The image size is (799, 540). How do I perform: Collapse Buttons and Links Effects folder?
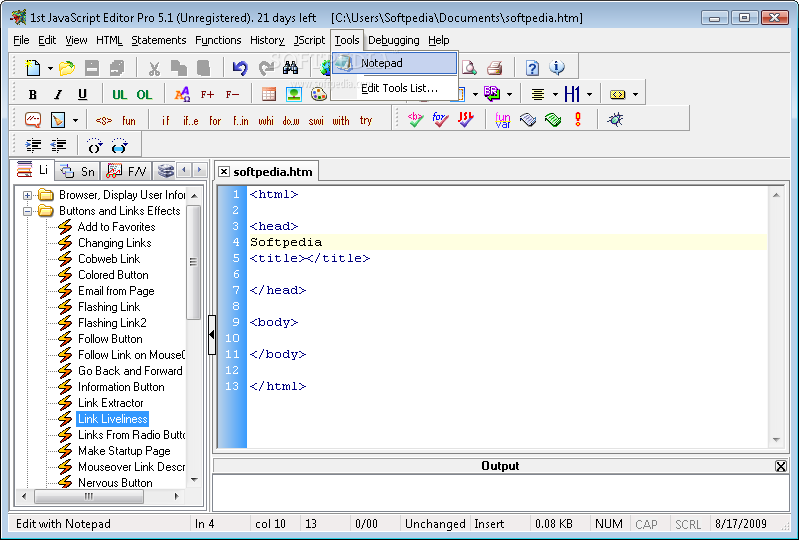coord(28,211)
